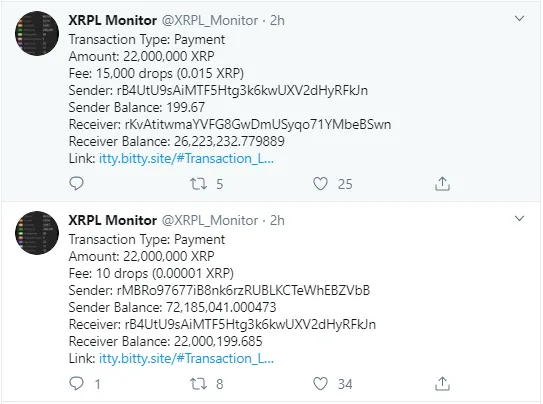Click XRPL Monitor avatar on second tweet

point(37,233)
